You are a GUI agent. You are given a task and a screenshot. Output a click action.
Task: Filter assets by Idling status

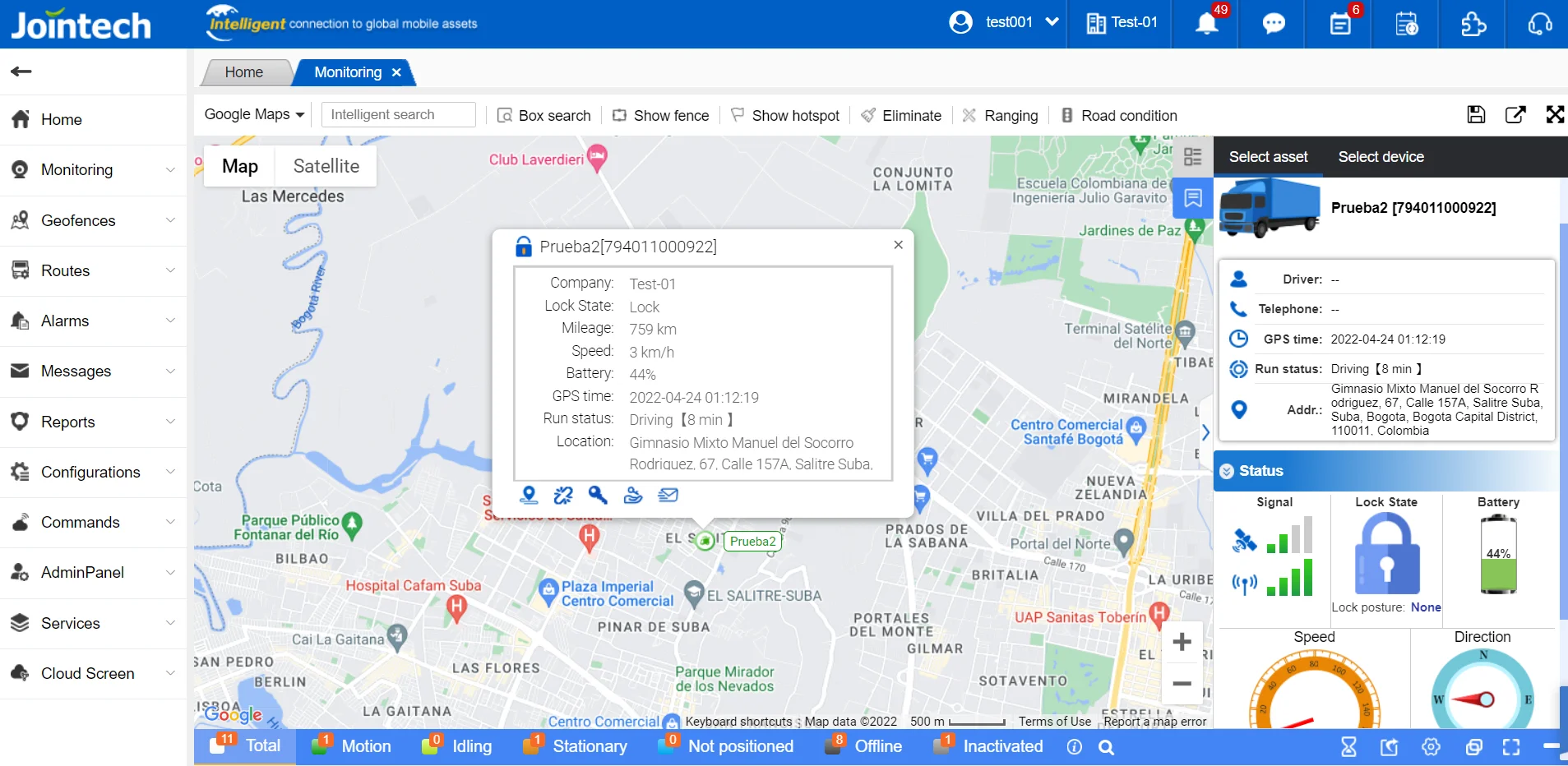[457, 746]
